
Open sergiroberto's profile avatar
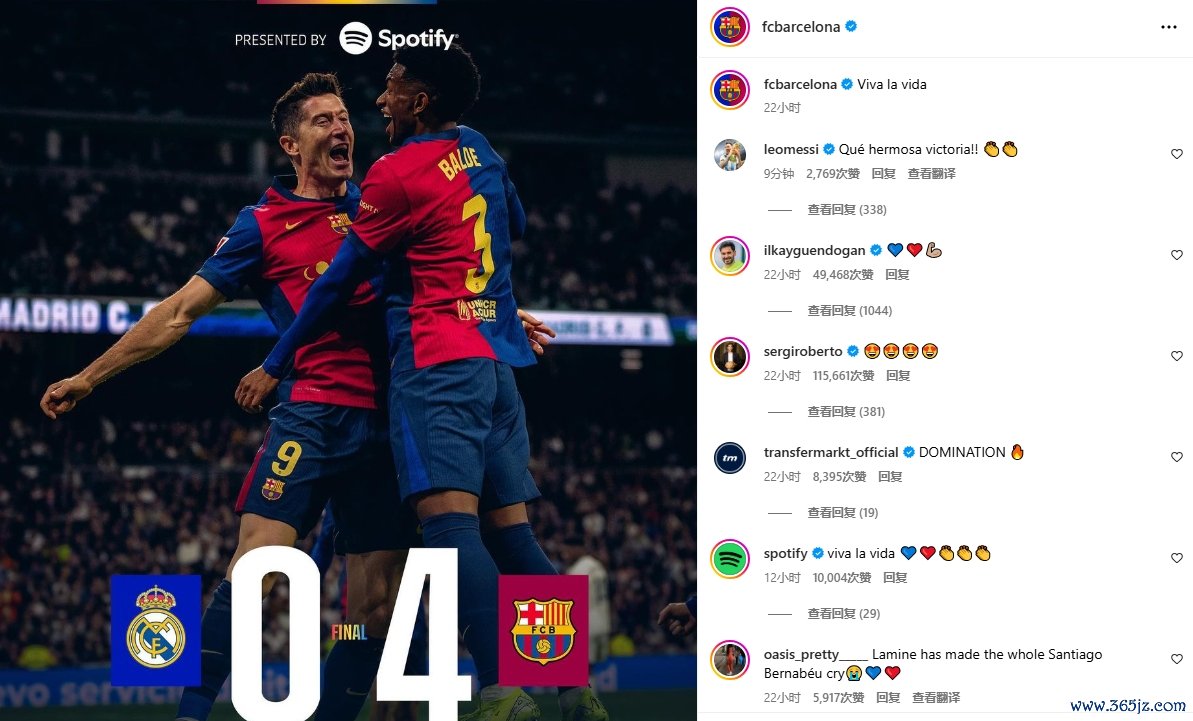[730, 357]
